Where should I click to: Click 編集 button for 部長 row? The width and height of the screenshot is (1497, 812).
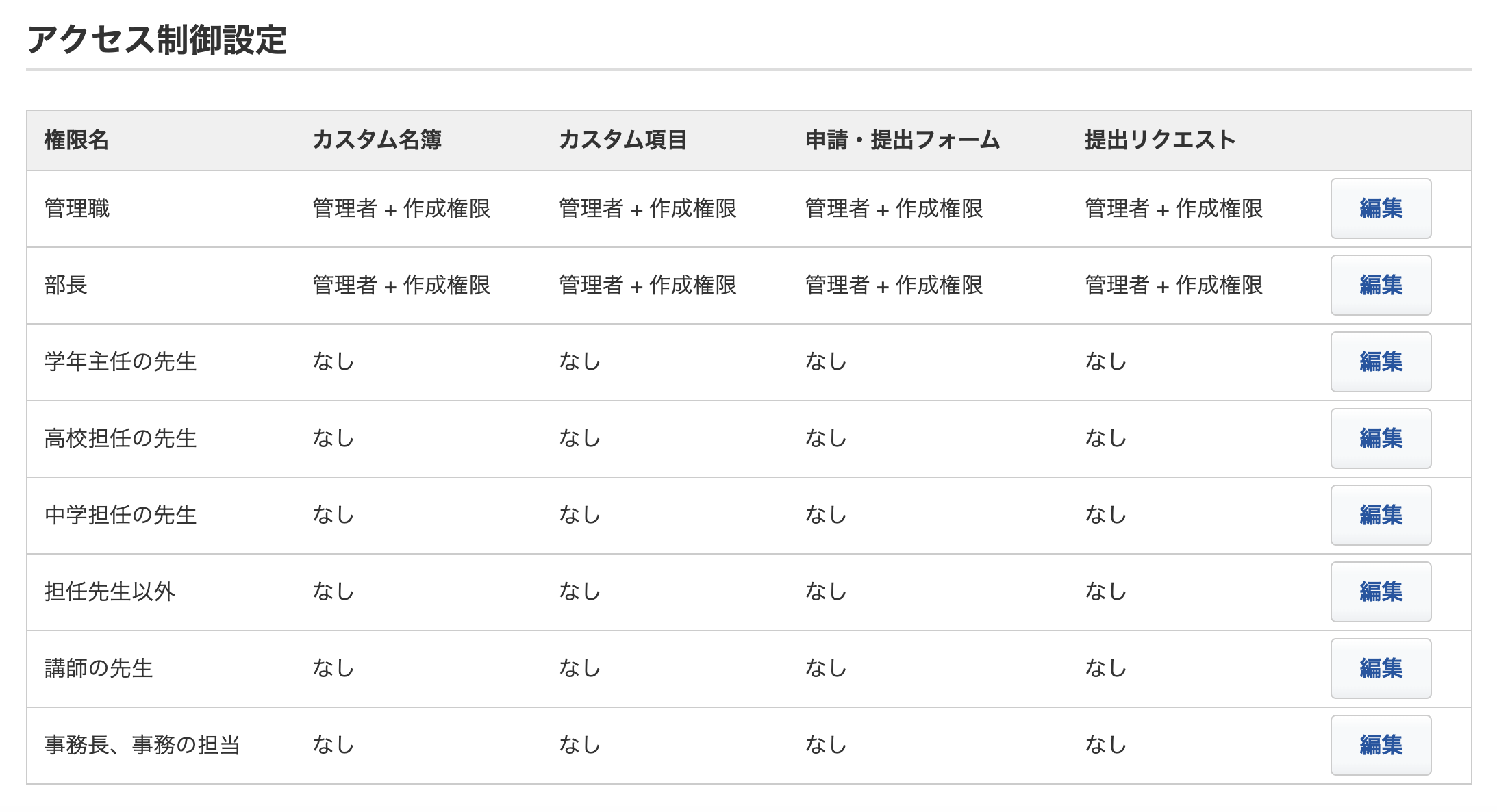pyautogui.click(x=1380, y=286)
